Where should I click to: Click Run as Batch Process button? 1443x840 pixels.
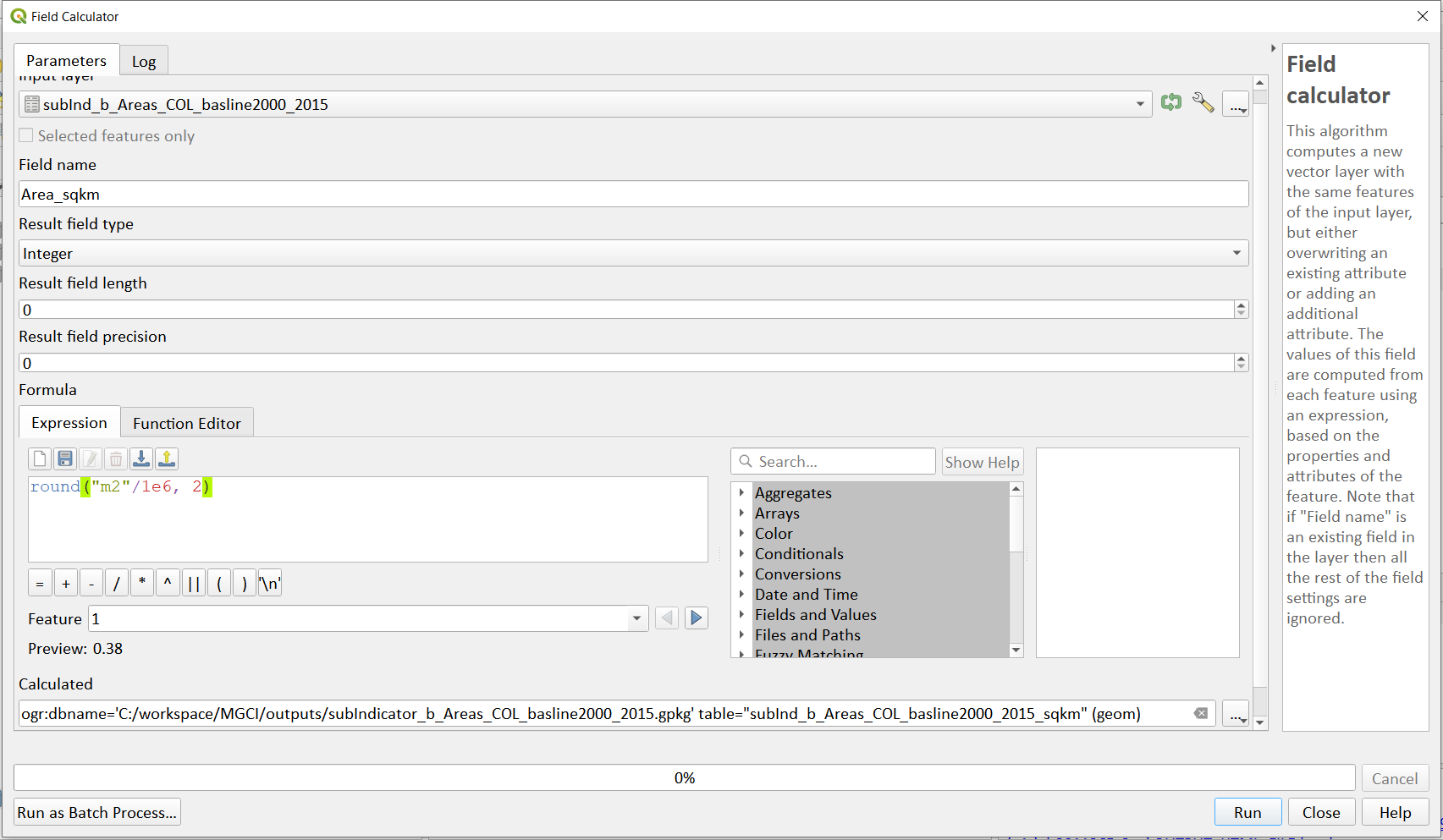pos(97,812)
